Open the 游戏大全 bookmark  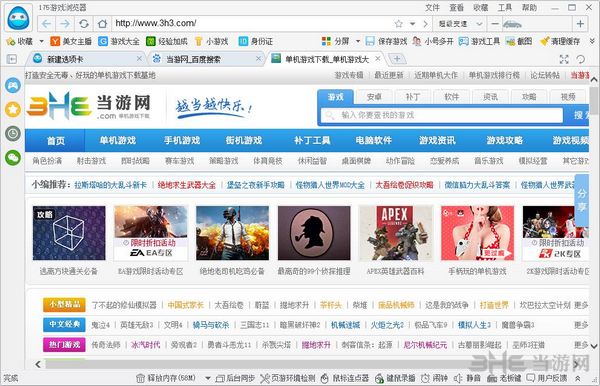tap(119, 41)
